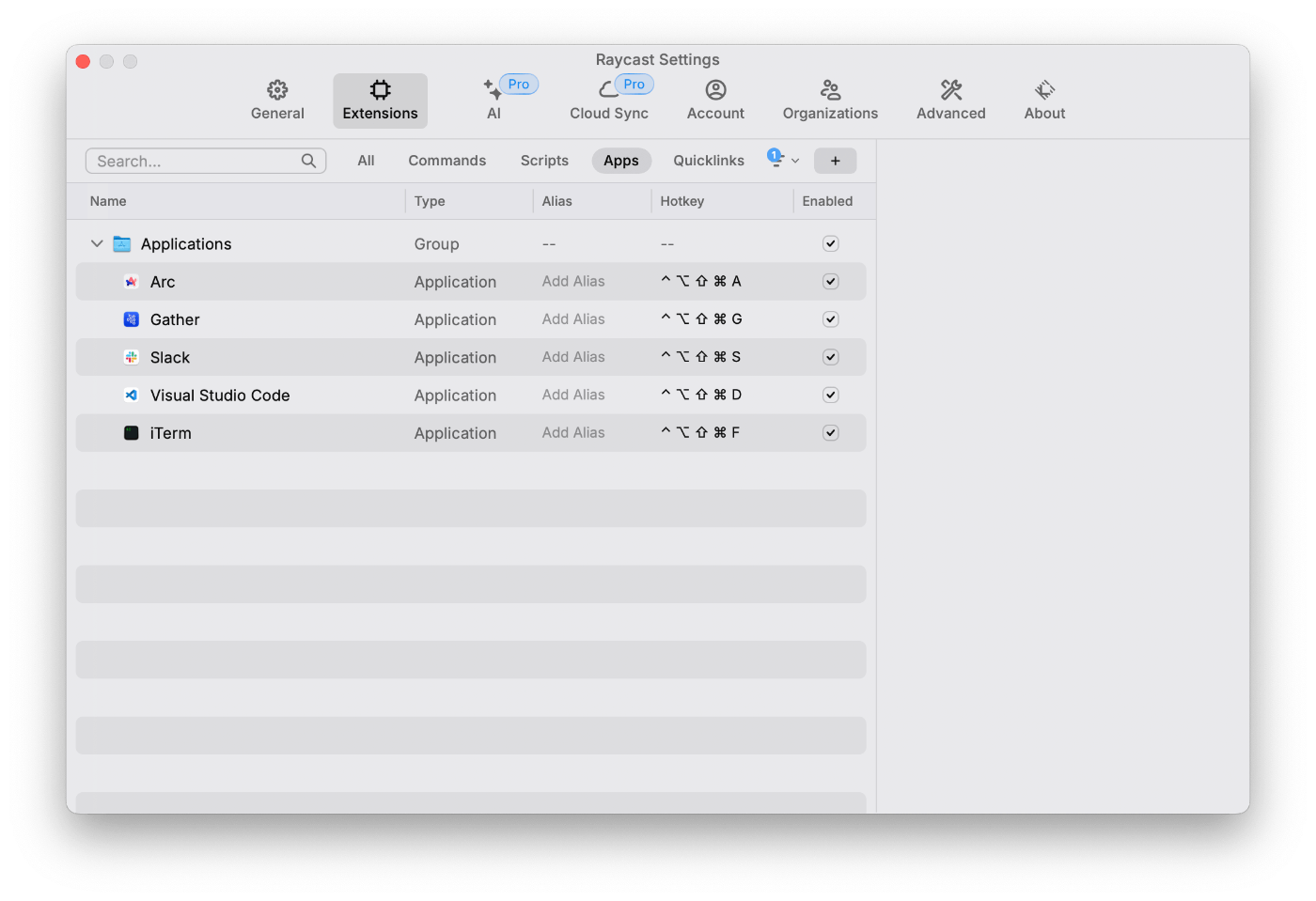The image size is (1316, 901).
Task: Open the About tab
Action: point(1044,101)
